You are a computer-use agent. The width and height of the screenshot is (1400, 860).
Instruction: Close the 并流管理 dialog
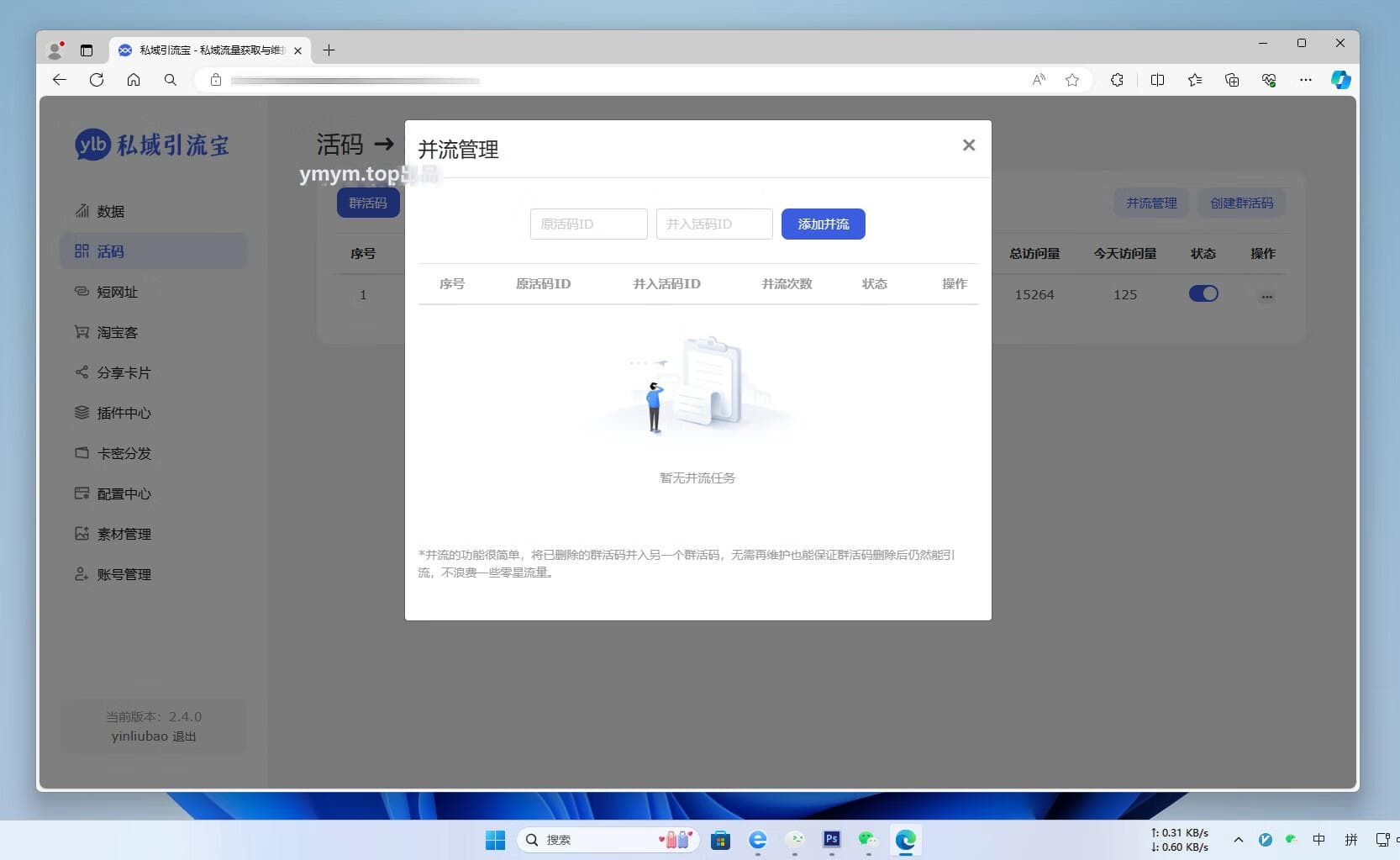click(969, 145)
